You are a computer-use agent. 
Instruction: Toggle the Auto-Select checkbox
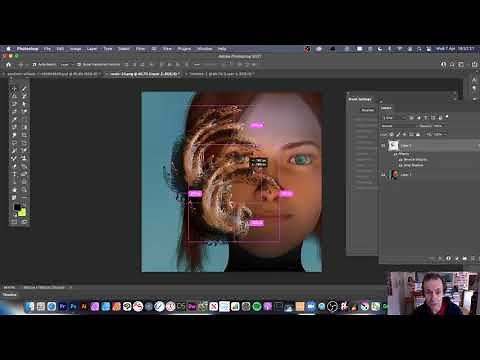(34, 64)
